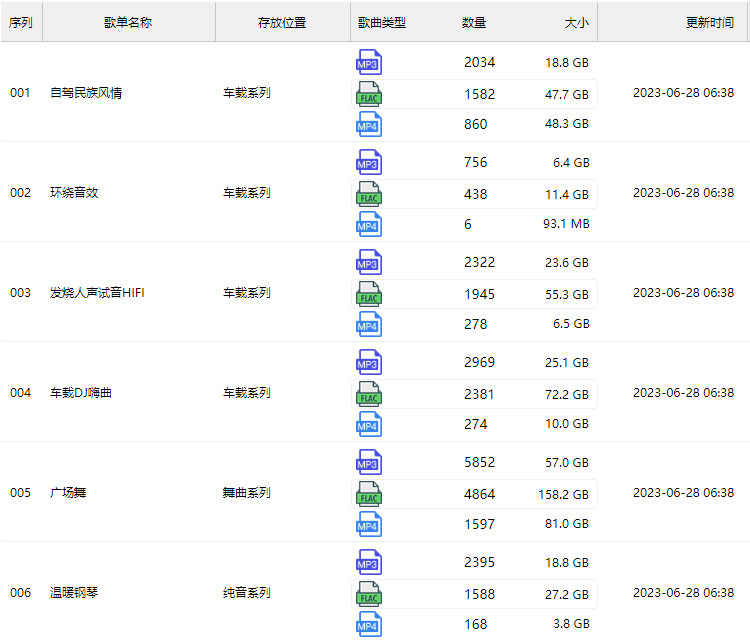This screenshot has height=640, width=750.
Task: Click the 歌曲类型 column header
Action: pyautogui.click(x=382, y=22)
